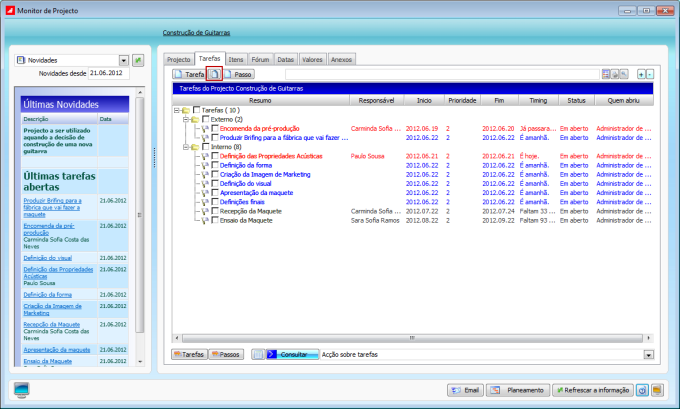Switch to the Tarefas tab
The height and width of the screenshot is (409, 680).
pos(209,58)
